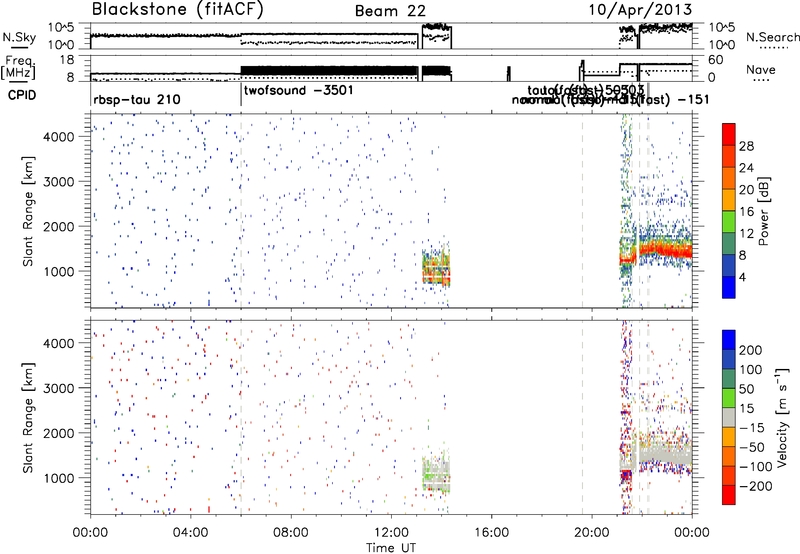Image resolution: width=800 pixels, height=554 pixels.
Task: Click the "2000" tick of the power panel
Action: [59, 226]
